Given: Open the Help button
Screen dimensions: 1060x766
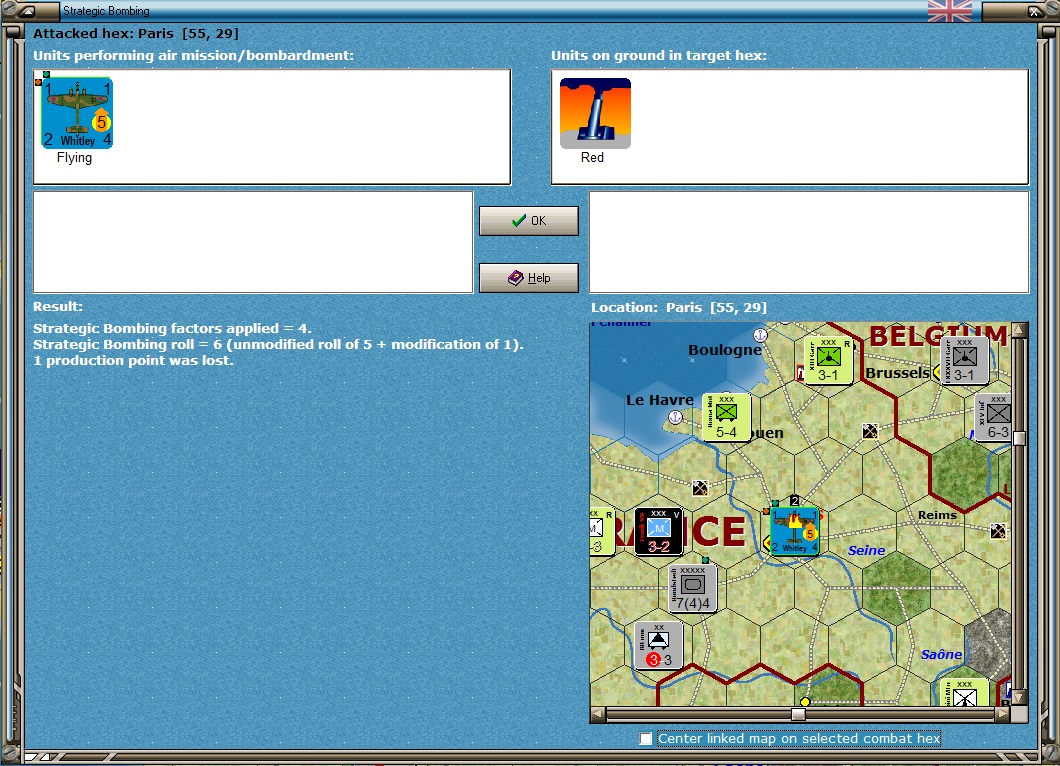Looking at the screenshot, I should tap(529, 278).
